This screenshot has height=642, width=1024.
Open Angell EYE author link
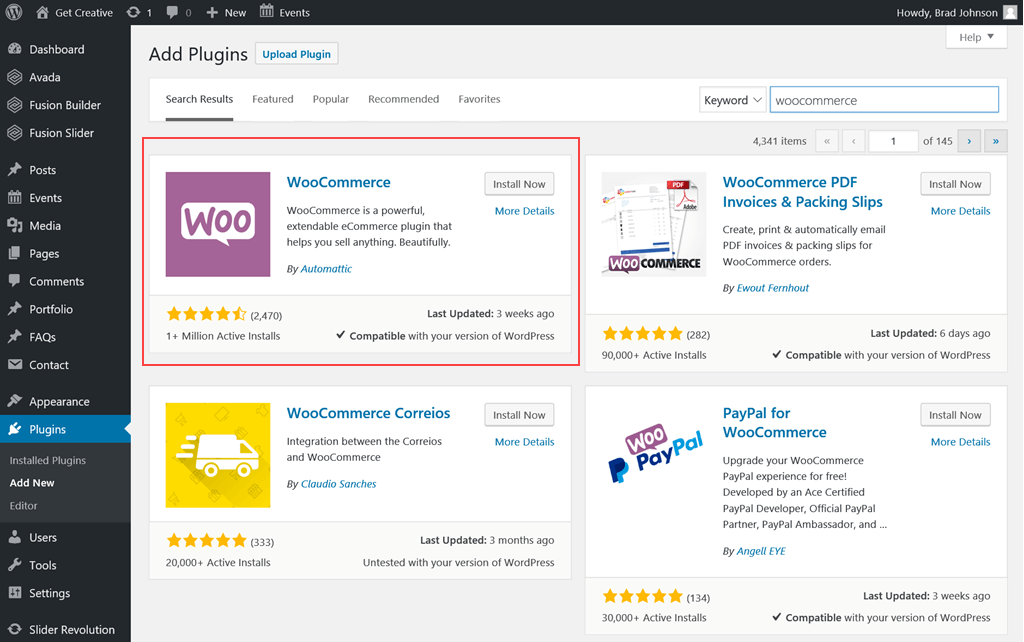point(761,551)
